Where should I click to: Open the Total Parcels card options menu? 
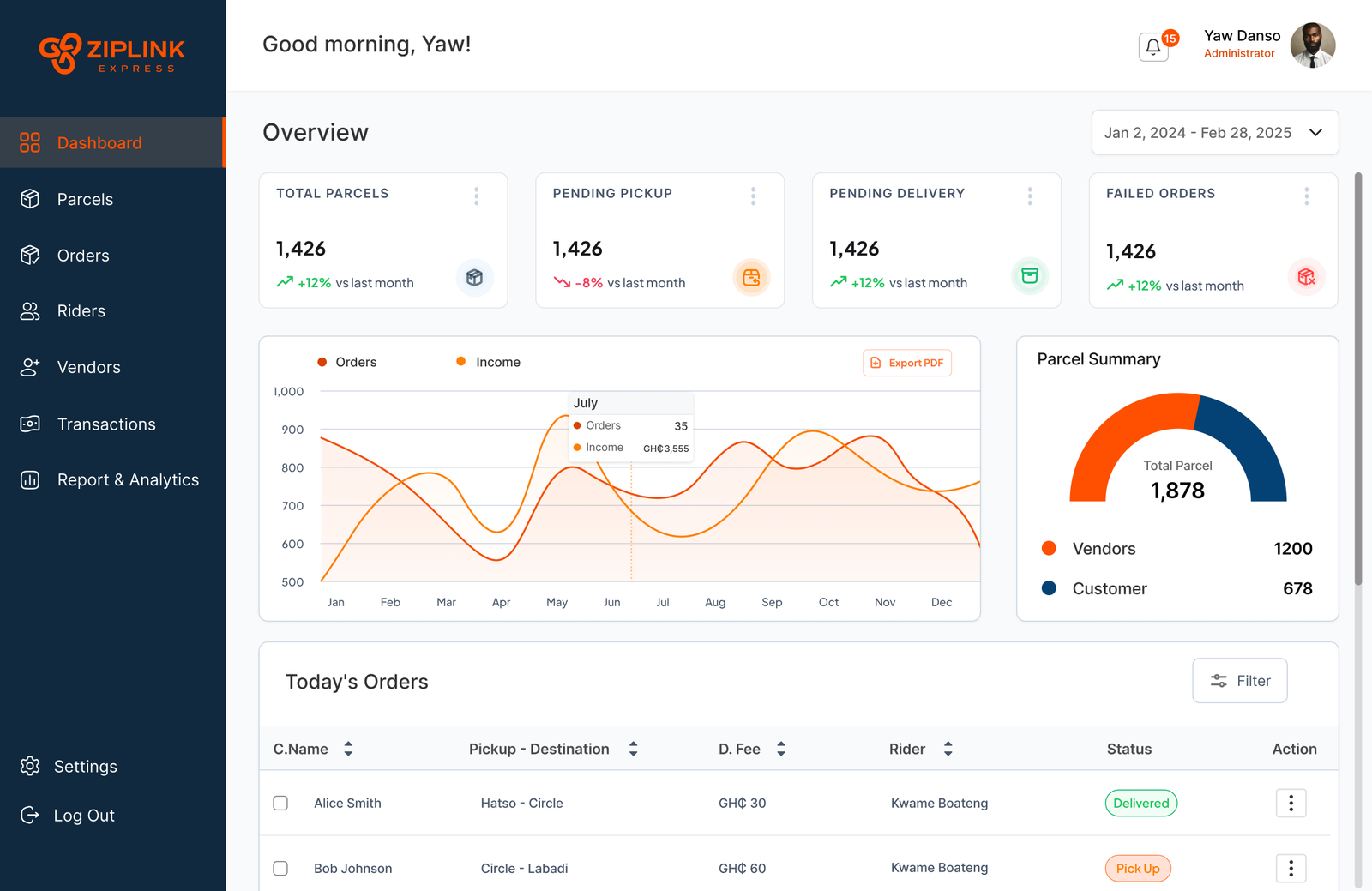pos(477,196)
